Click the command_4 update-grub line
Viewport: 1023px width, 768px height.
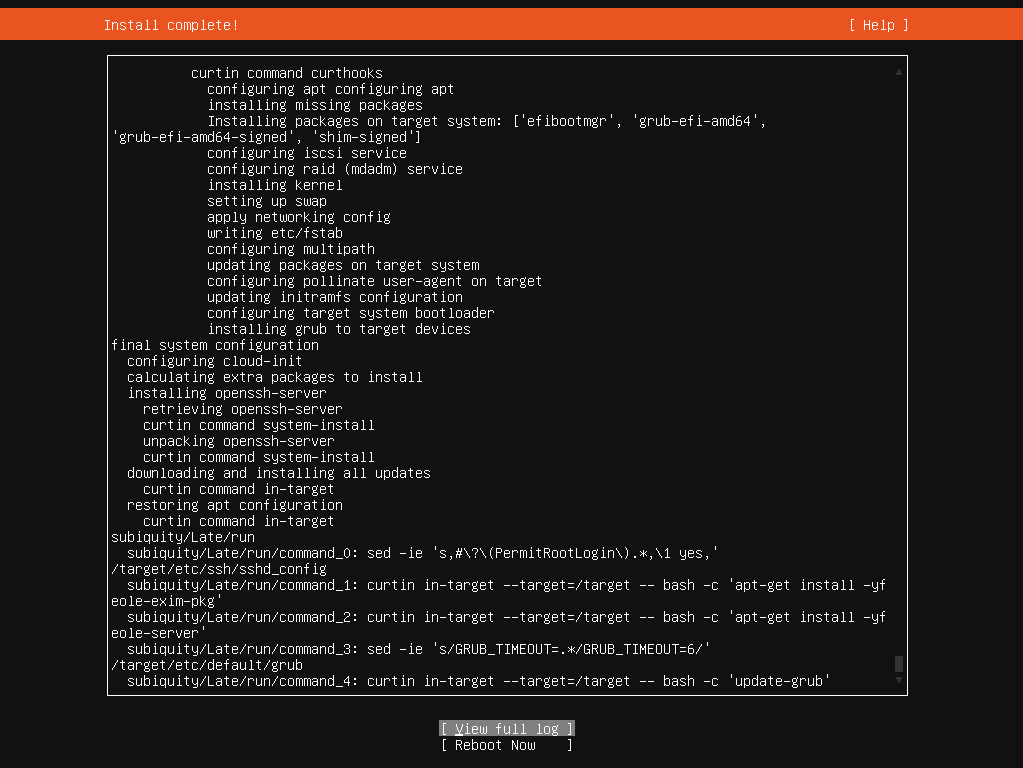click(x=479, y=681)
